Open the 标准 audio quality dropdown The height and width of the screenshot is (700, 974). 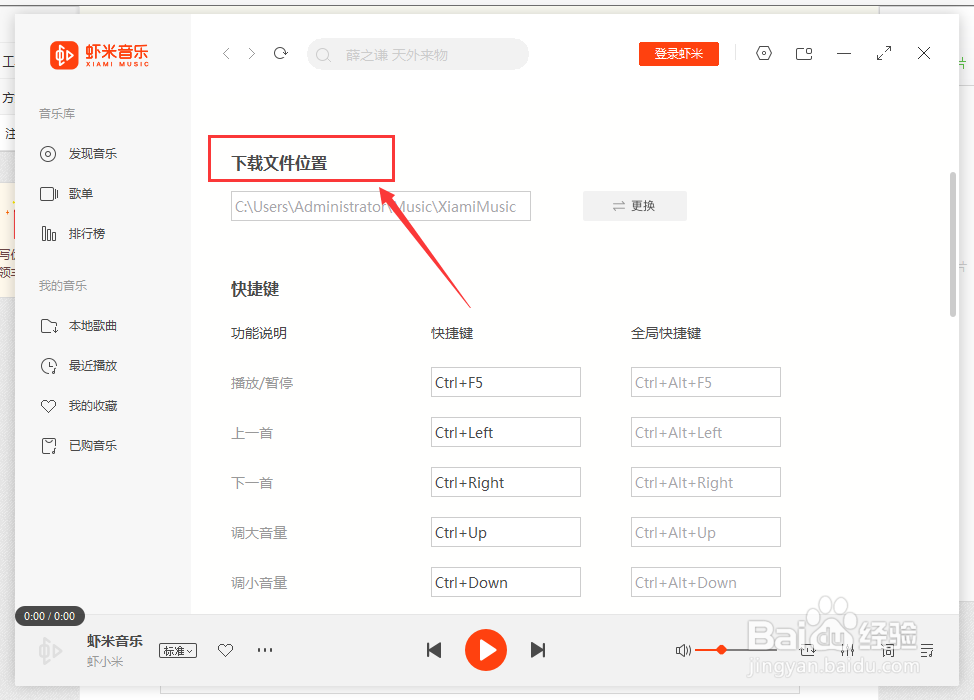click(x=177, y=650)
